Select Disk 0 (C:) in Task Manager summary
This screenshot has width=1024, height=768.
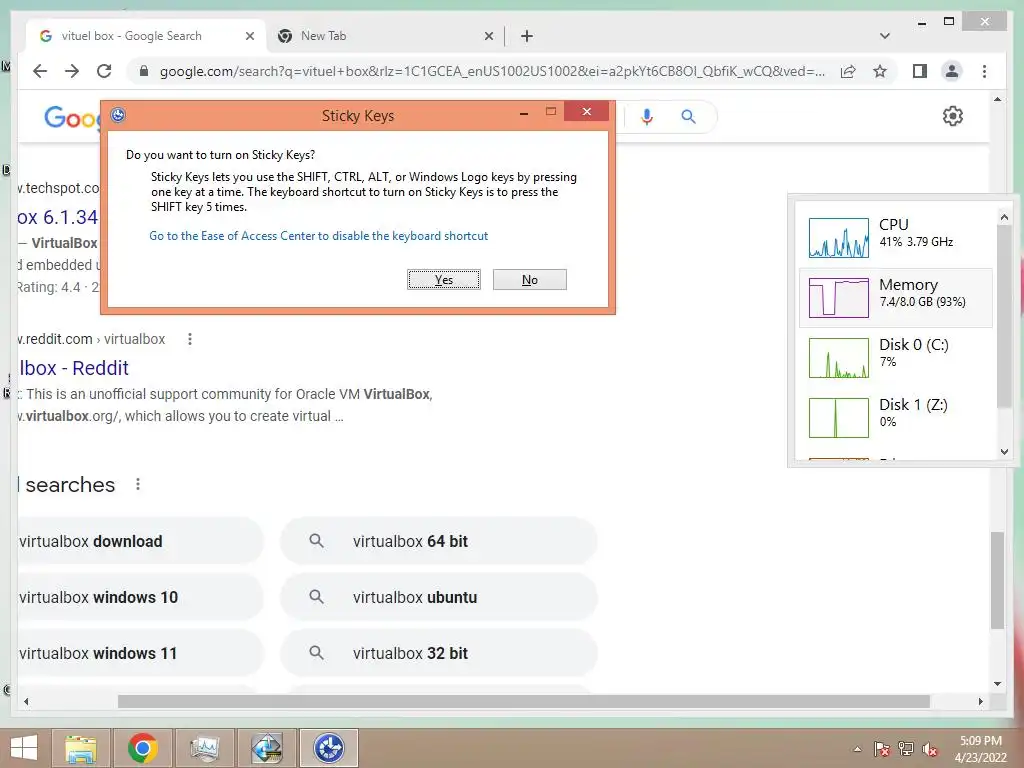coord(896,357)
